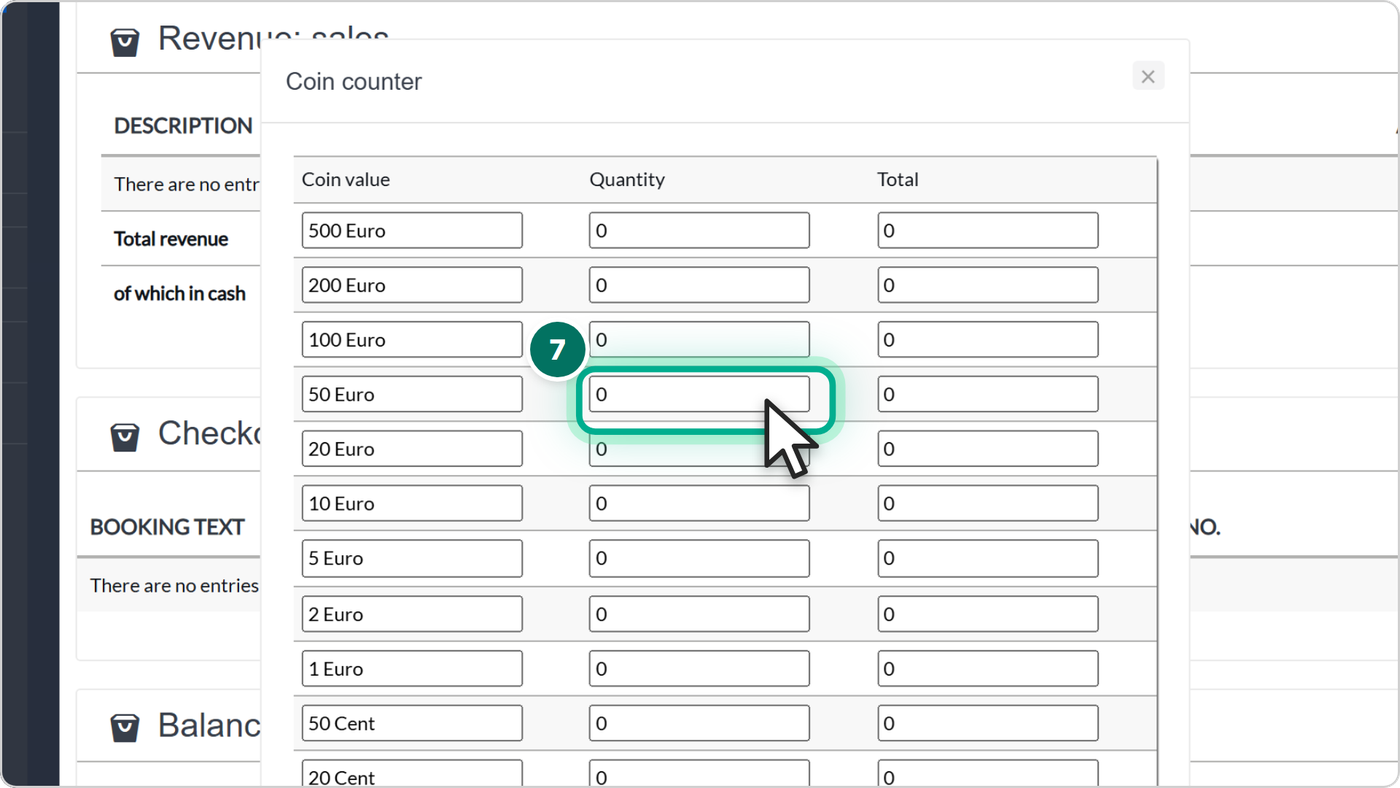Select the 20 Euro coin value field

(x=412, y=449)
